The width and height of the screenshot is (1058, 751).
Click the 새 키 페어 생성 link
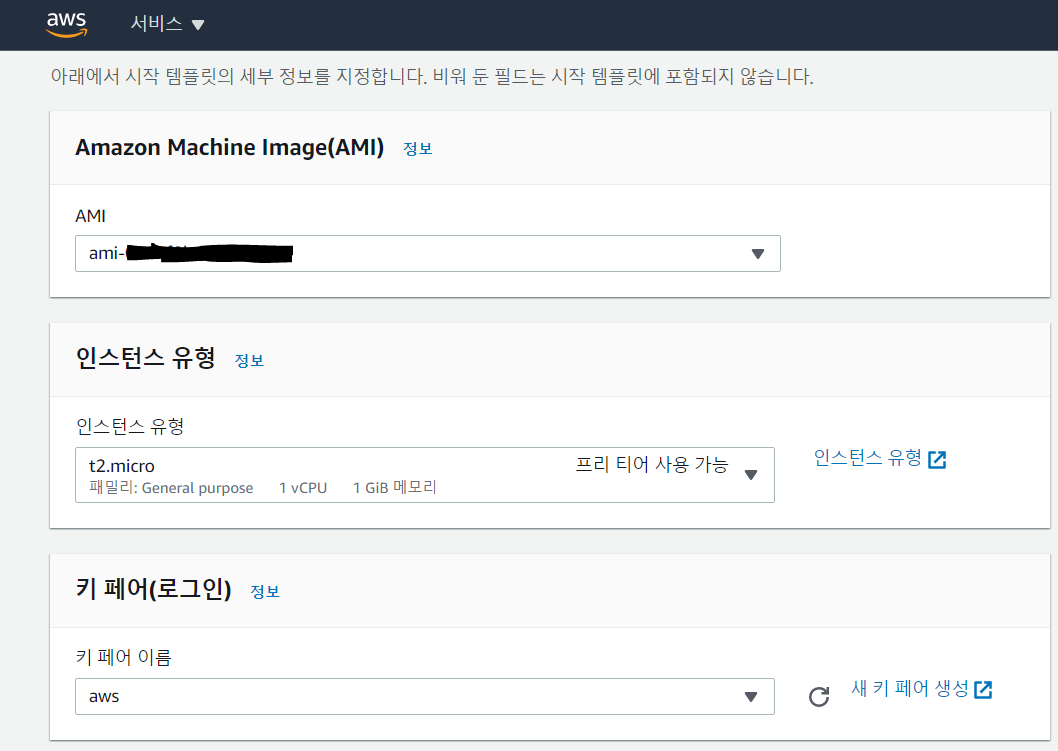pos(909,689)
